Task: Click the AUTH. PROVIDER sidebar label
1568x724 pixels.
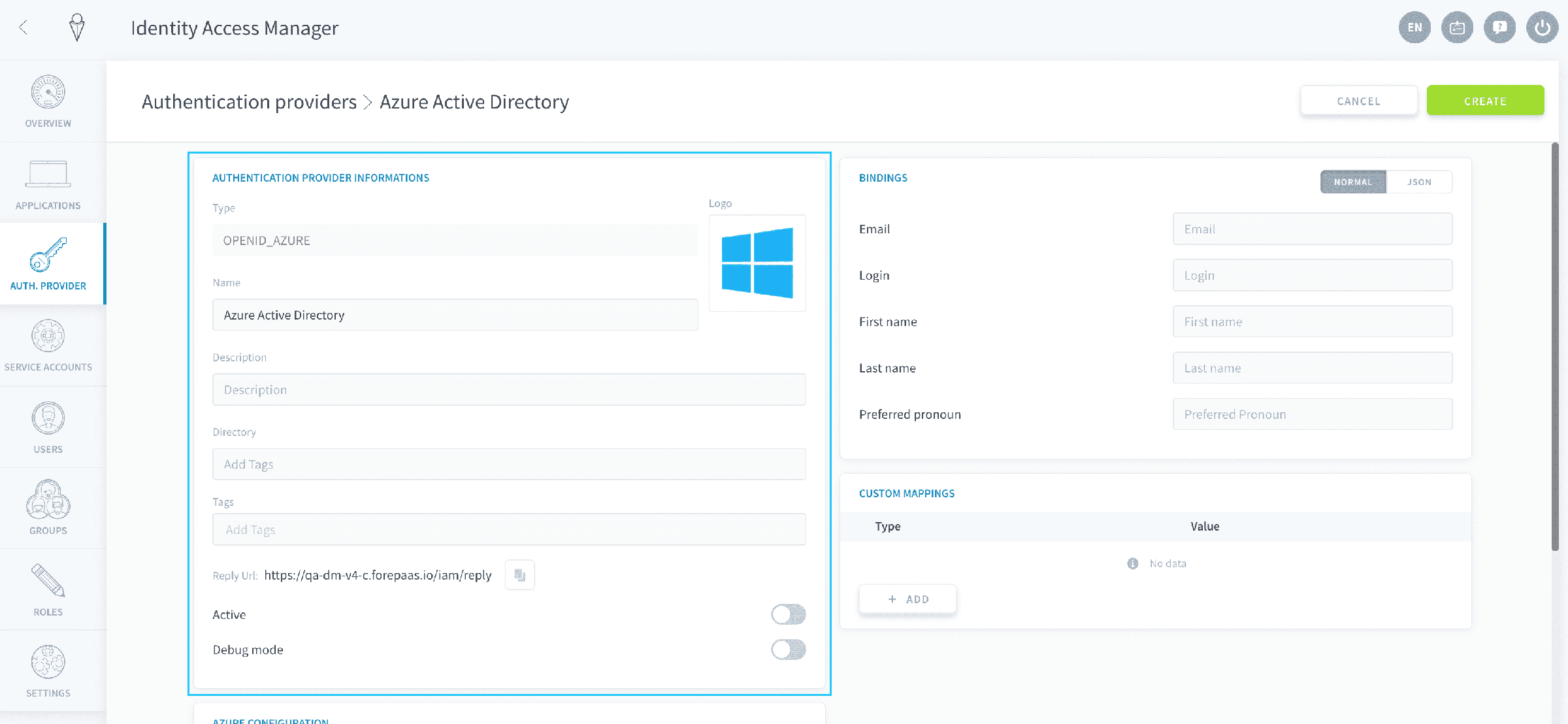Action: pyautogui.click(x=48, y=286)
